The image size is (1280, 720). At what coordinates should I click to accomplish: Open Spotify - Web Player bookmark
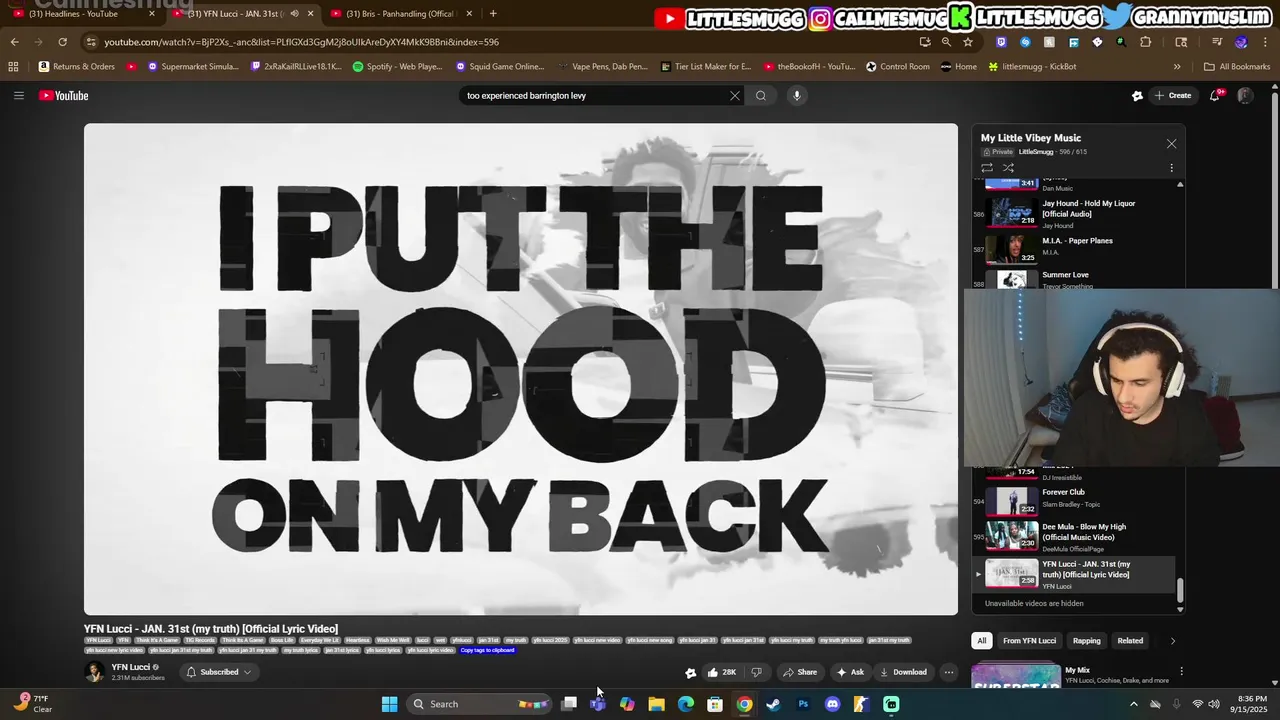point(397,67)
